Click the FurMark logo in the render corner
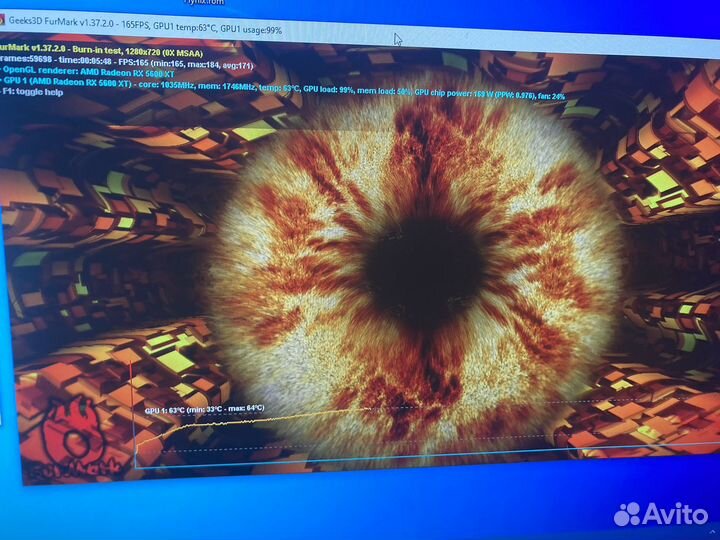 73,439
